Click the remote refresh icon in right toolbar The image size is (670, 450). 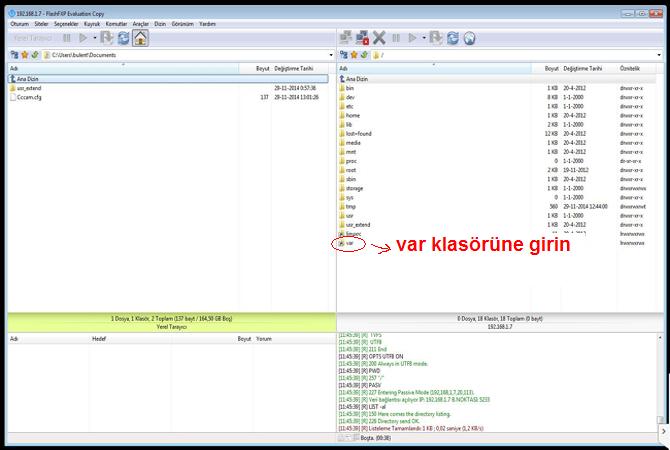coord(453,38)
